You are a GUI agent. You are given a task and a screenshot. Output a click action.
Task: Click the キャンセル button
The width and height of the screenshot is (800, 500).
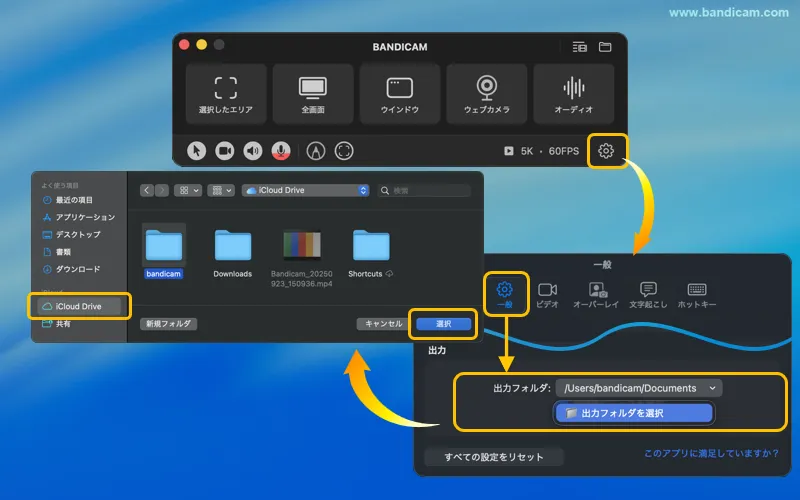pos(384,323)
